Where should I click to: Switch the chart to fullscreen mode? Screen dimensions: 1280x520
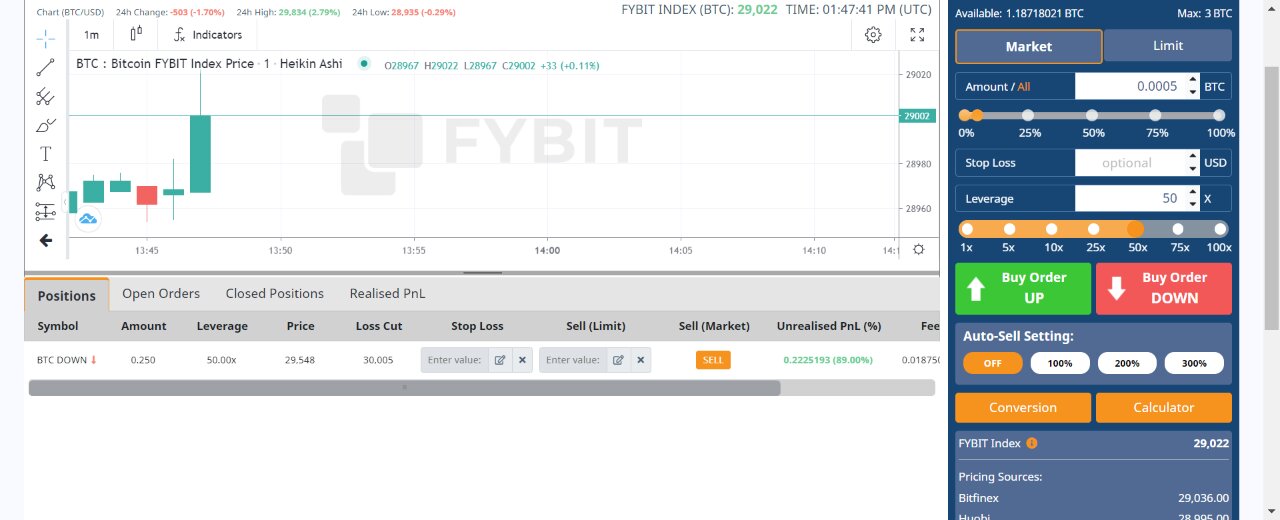(x=918, y=34)
